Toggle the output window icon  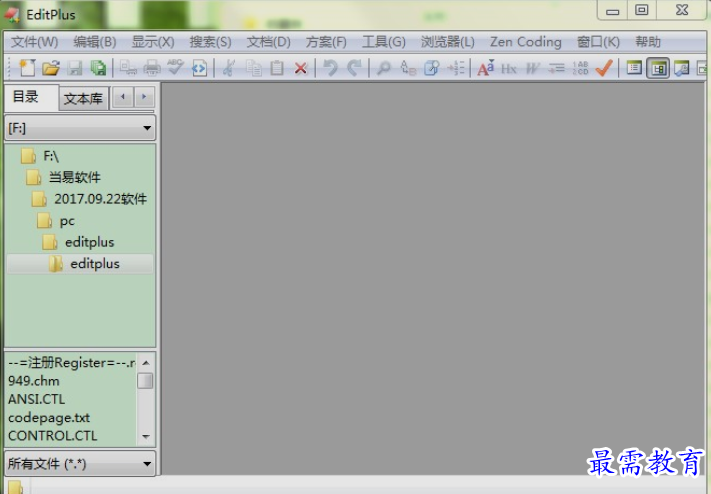(682, 68)
